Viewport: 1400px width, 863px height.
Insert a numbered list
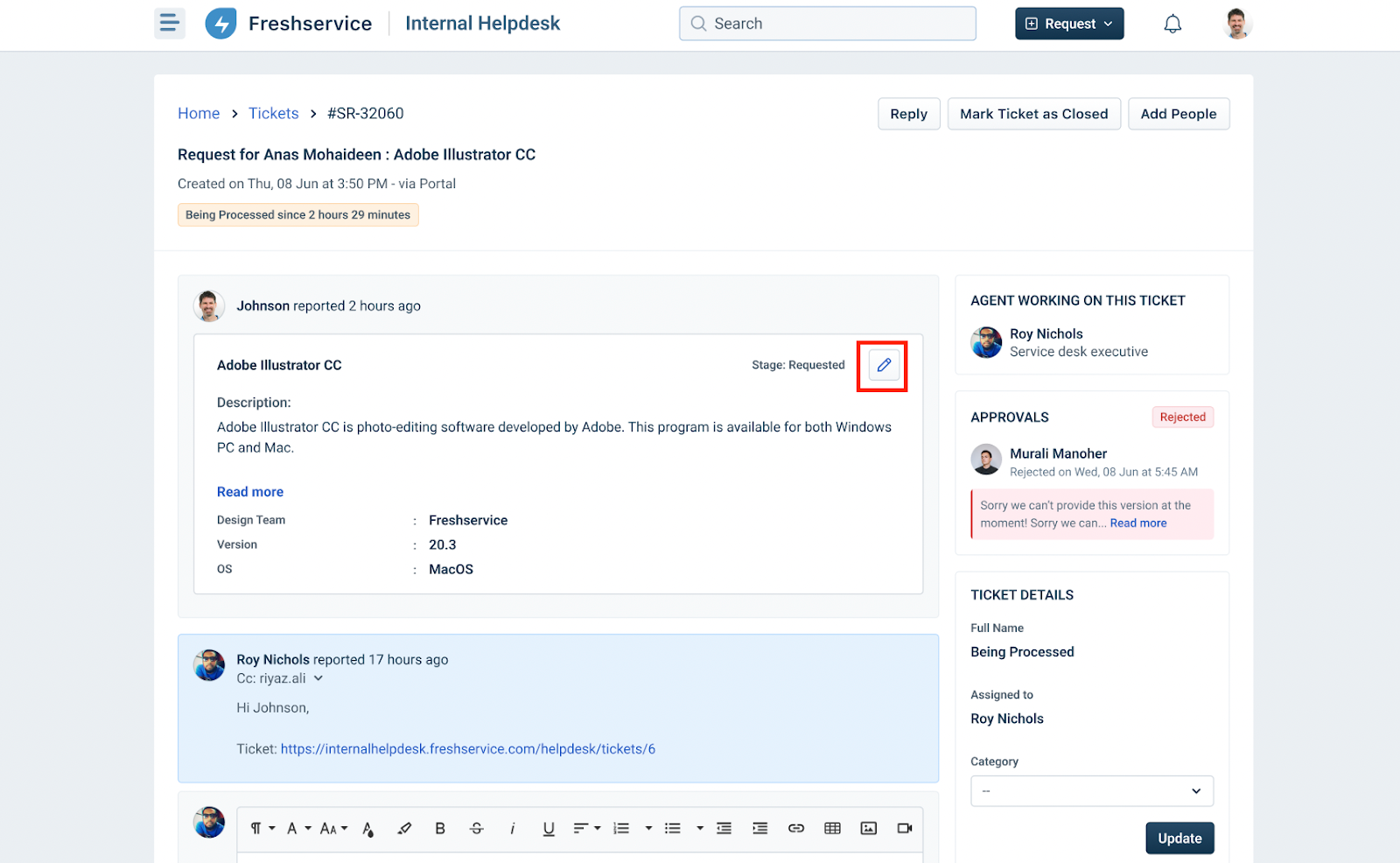tap(621, 828)
